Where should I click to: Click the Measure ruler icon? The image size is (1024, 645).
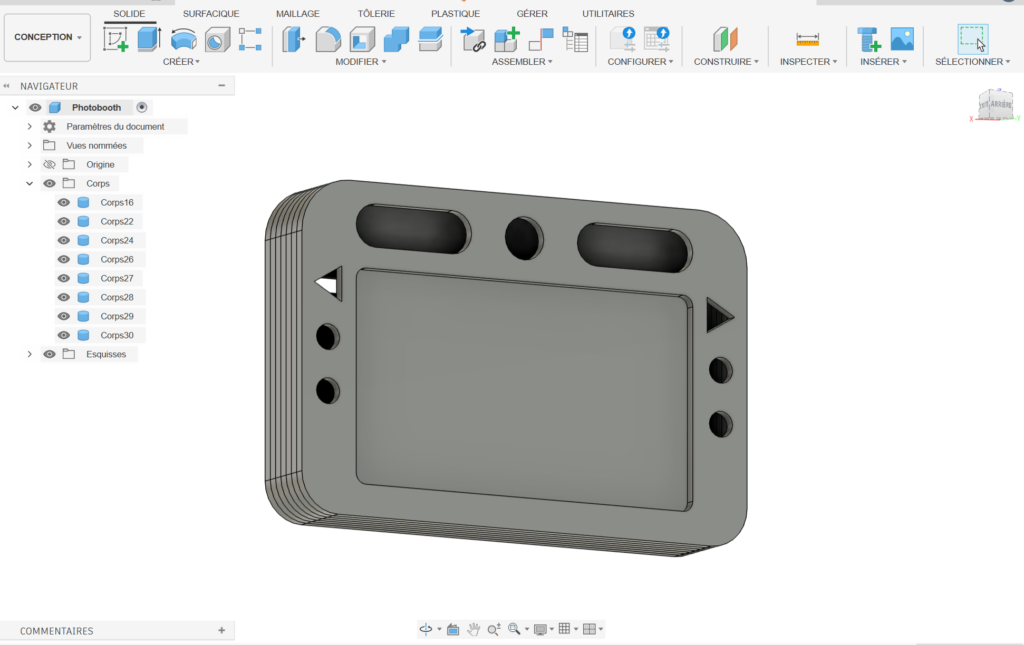[x=806, y=39]
